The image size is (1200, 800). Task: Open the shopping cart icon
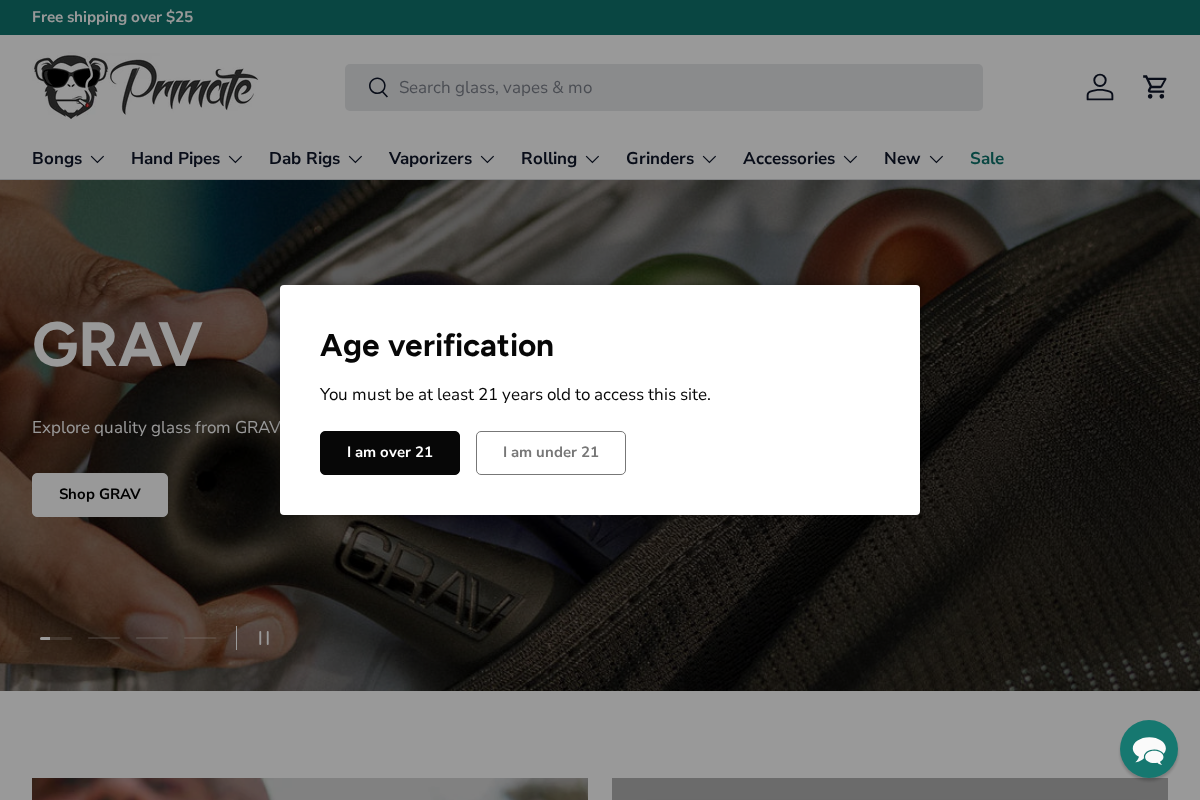click(1155, 87)
